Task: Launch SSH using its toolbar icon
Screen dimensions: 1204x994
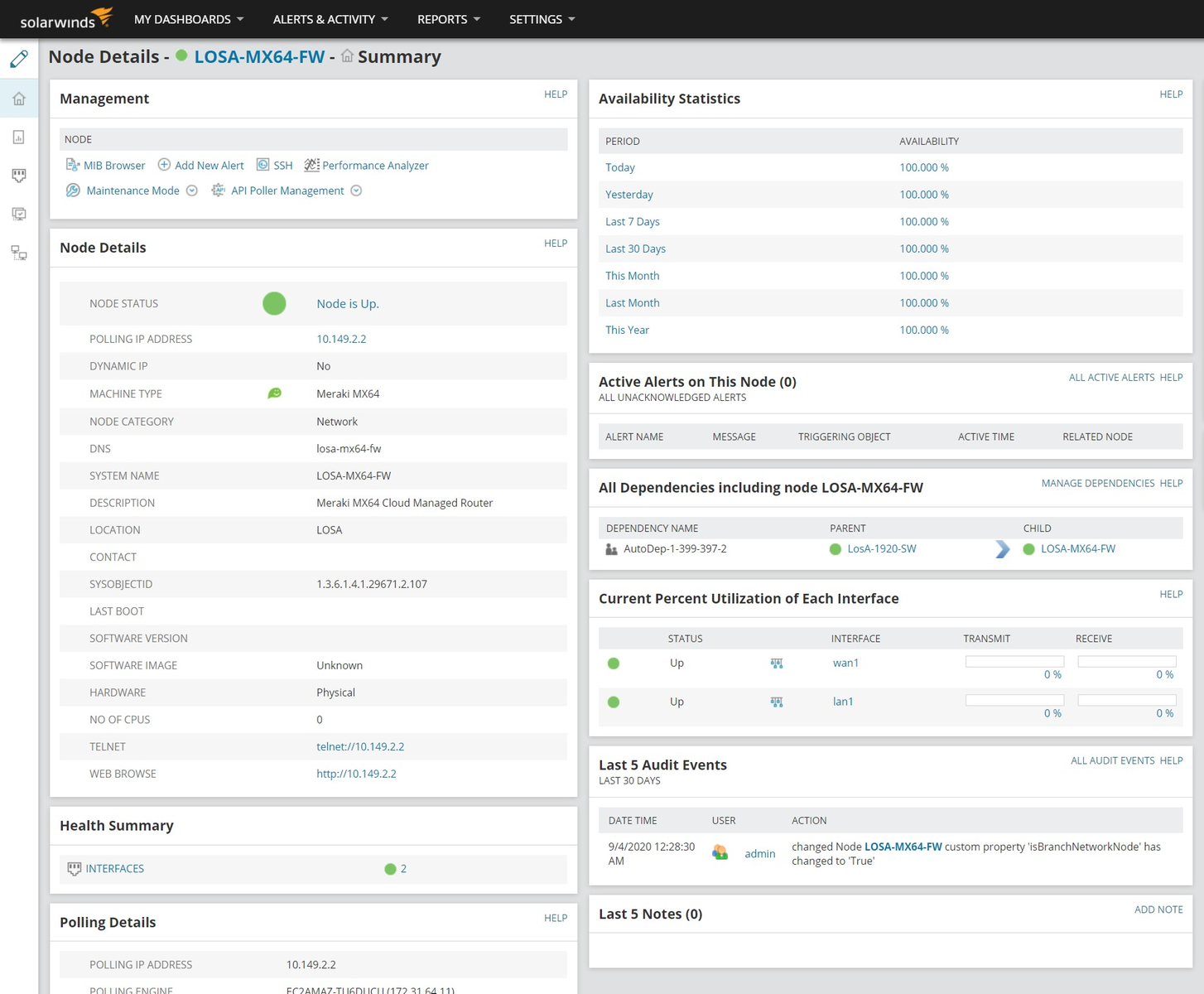Action: [262, 165]
